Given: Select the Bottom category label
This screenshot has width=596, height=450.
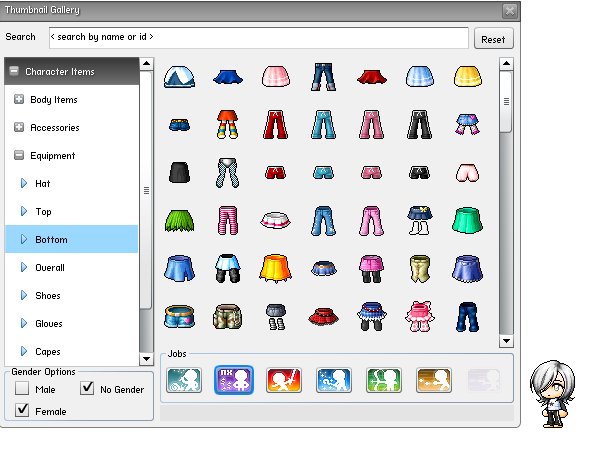Looking at the screenshot, I should click(x=51, y=239).
